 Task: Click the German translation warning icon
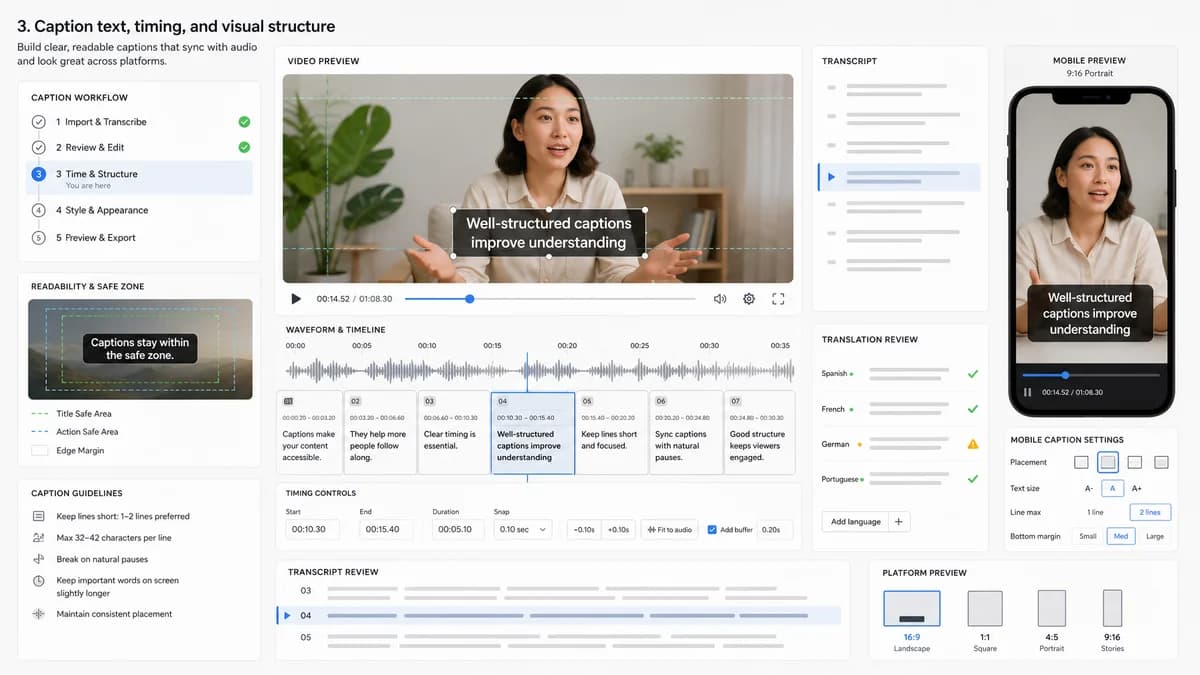(972, 444)
